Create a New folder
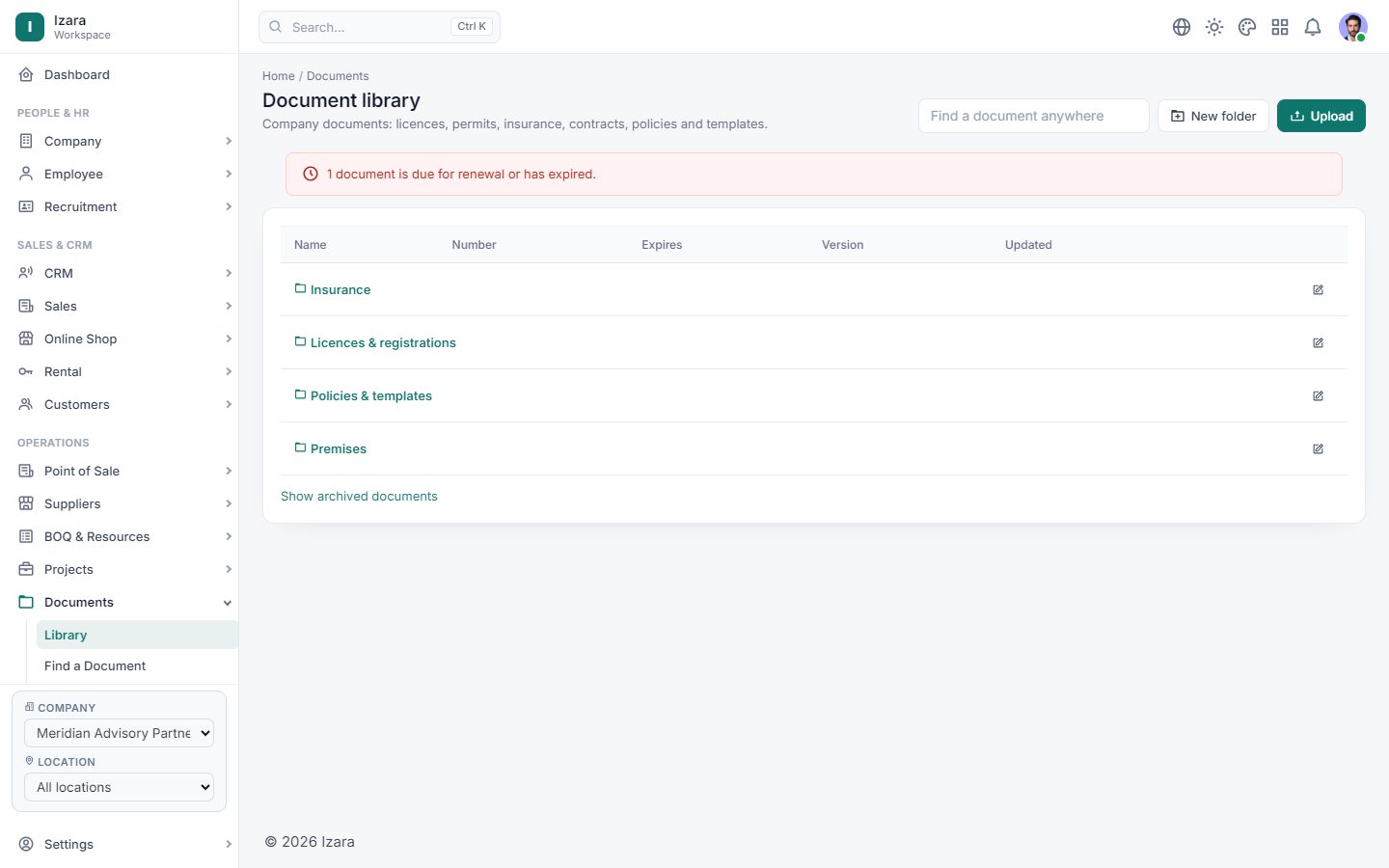 click(1213, 116)
